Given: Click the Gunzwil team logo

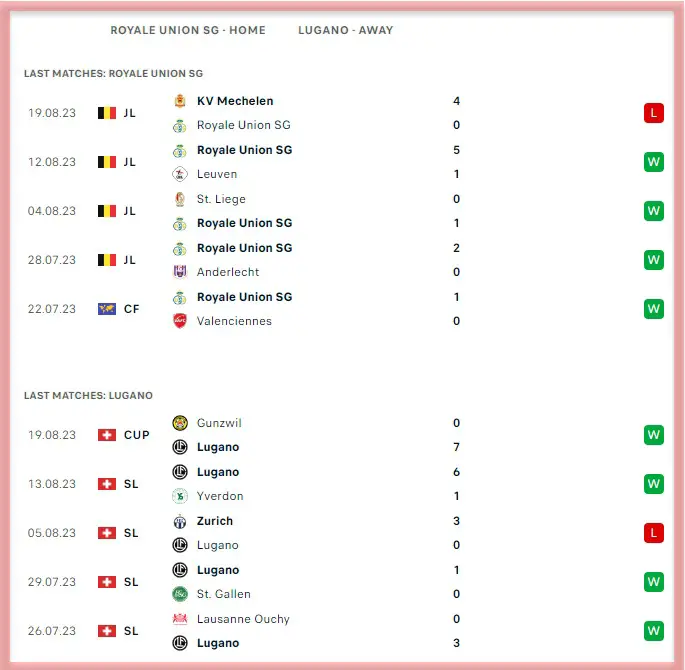Looking at the screenshot, I should pyautogui.click(x=180, y=423).
